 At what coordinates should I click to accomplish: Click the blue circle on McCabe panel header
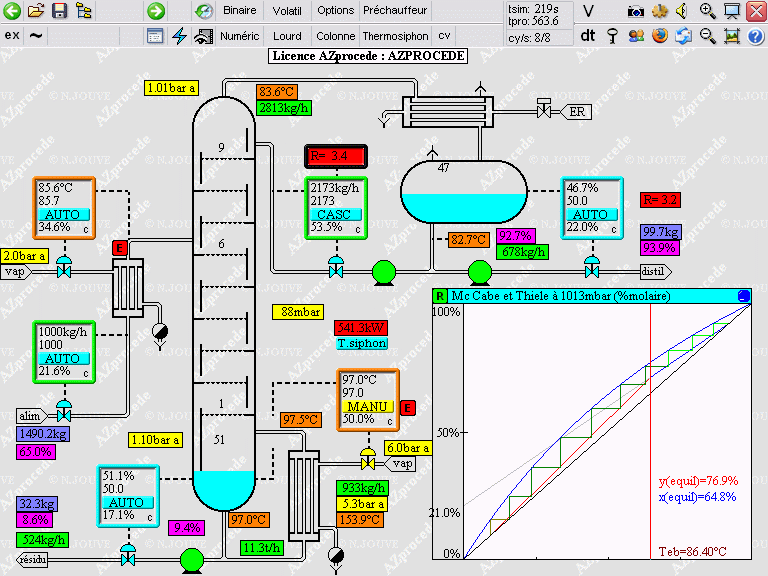(x=743, y=296)
